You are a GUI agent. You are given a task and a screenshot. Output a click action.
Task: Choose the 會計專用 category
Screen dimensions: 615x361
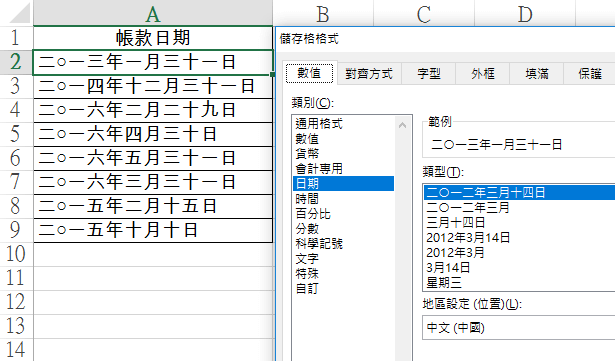coord(343,169)
